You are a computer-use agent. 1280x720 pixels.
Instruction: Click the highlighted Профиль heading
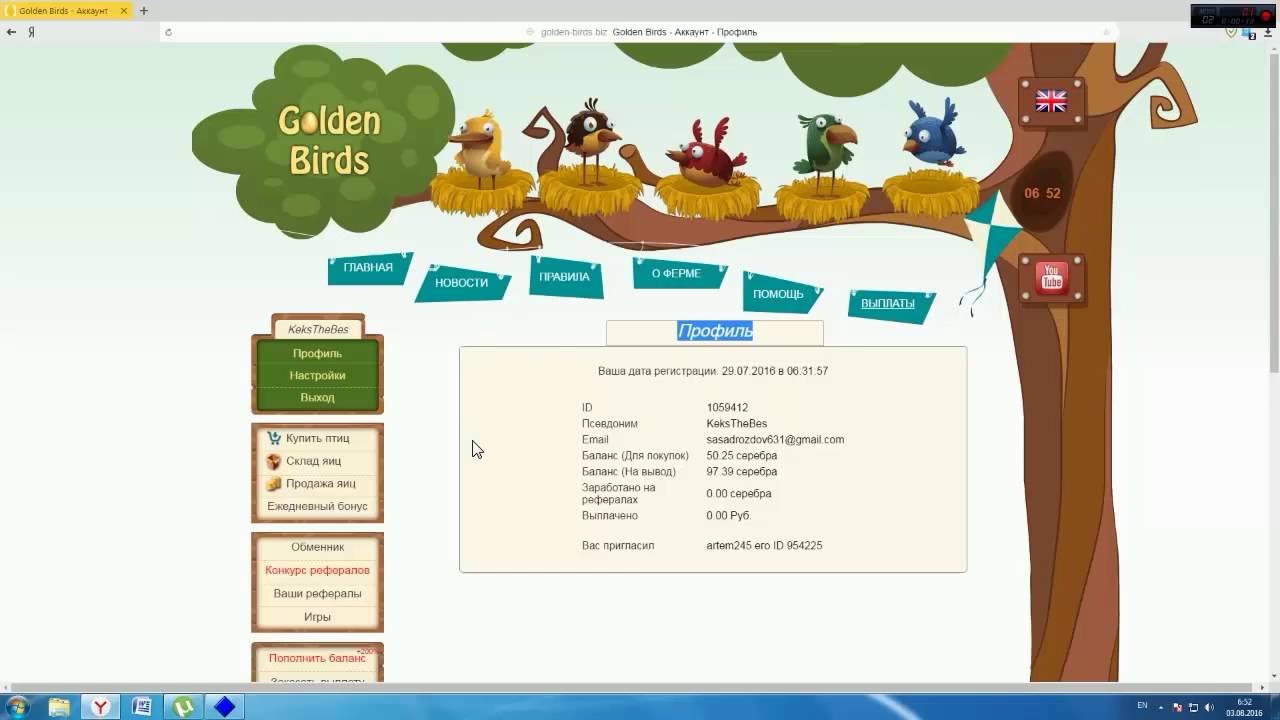tap(715, 331)
